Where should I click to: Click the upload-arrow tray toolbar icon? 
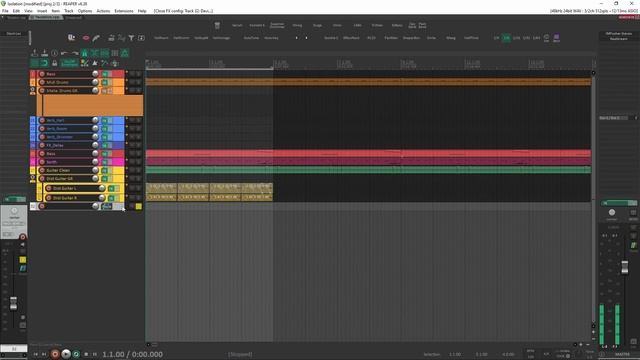pyautogui.click(x=35, y=53)
